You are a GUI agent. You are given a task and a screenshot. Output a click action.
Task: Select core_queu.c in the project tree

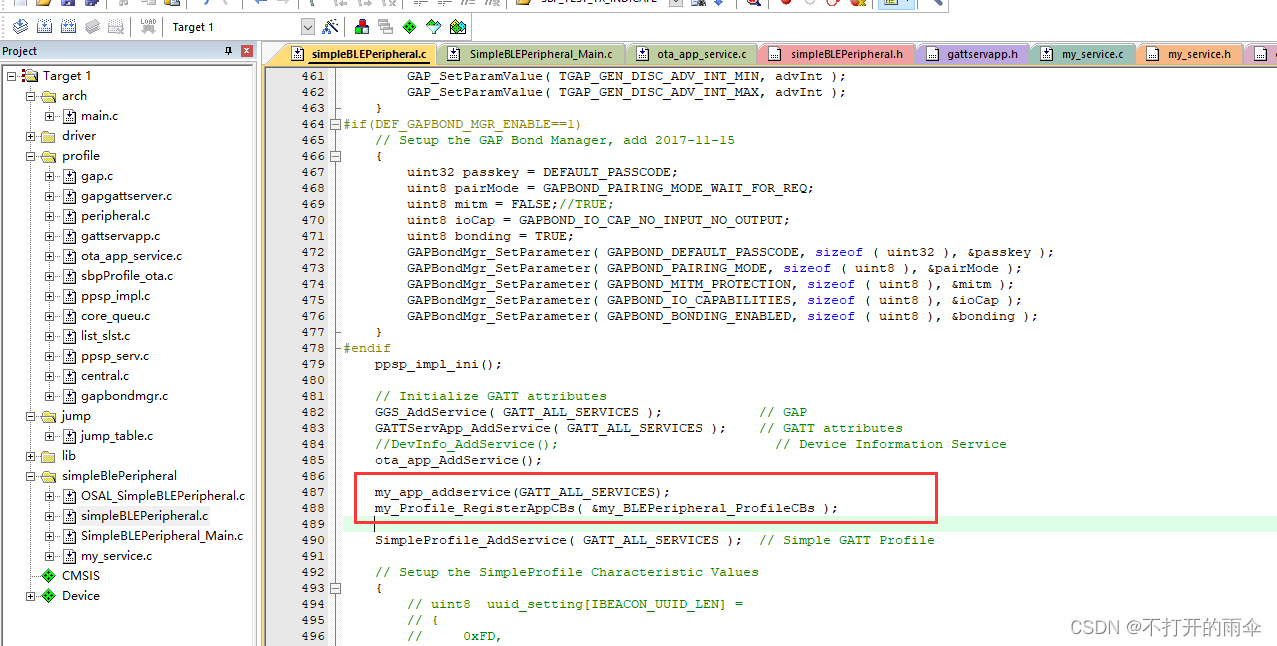click(x=116, y=316)
